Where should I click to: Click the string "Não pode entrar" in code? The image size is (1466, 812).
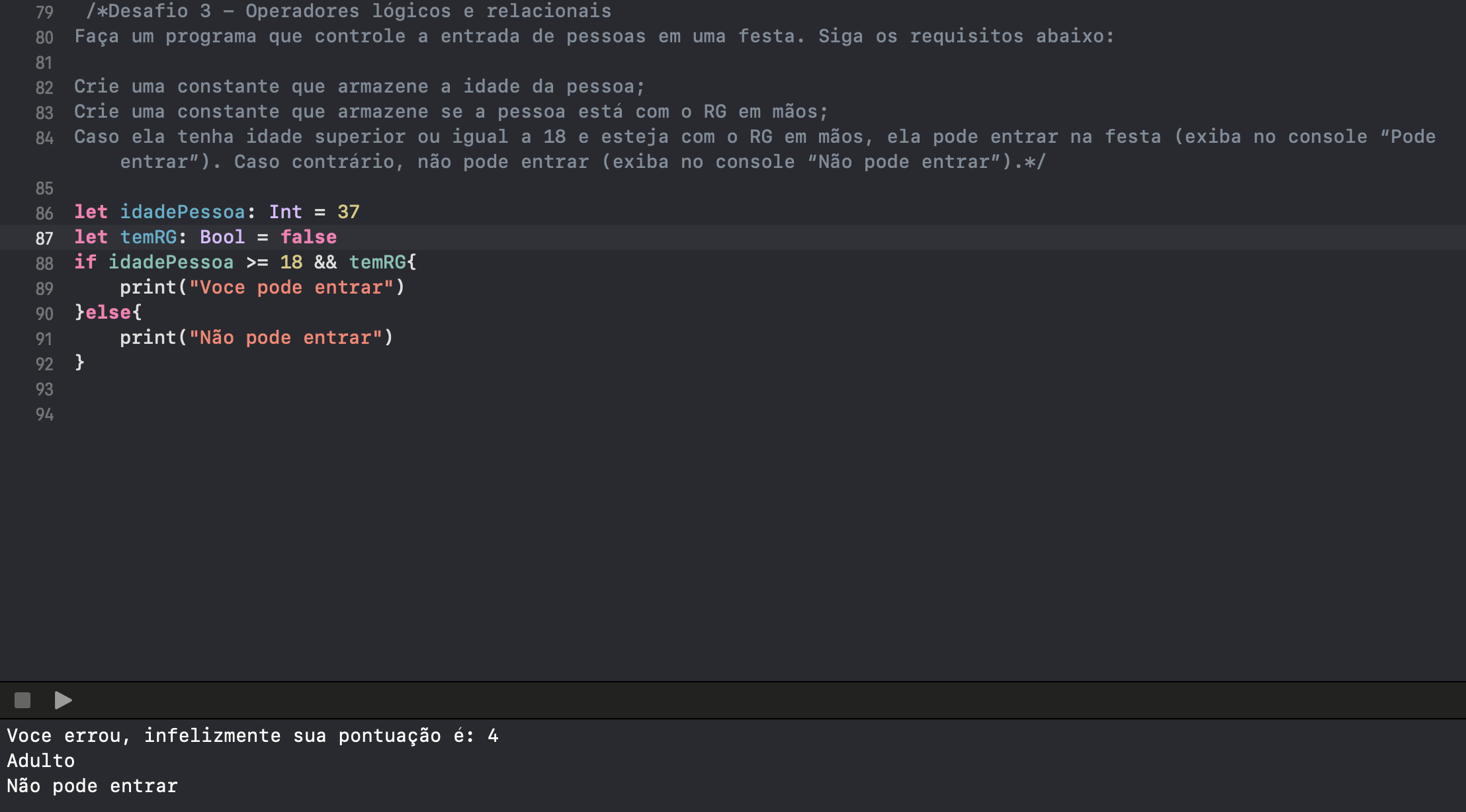tap(286, 337)
